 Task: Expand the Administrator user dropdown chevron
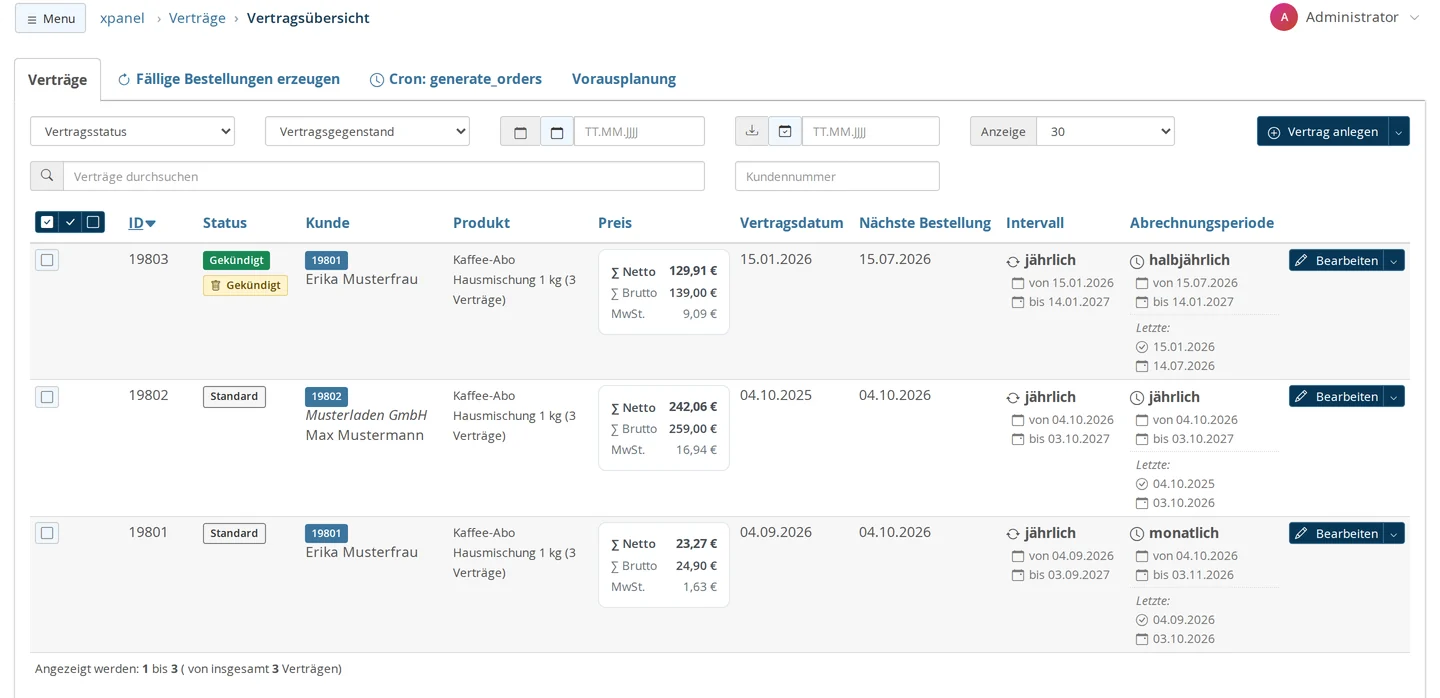(x=1414, y=18)
